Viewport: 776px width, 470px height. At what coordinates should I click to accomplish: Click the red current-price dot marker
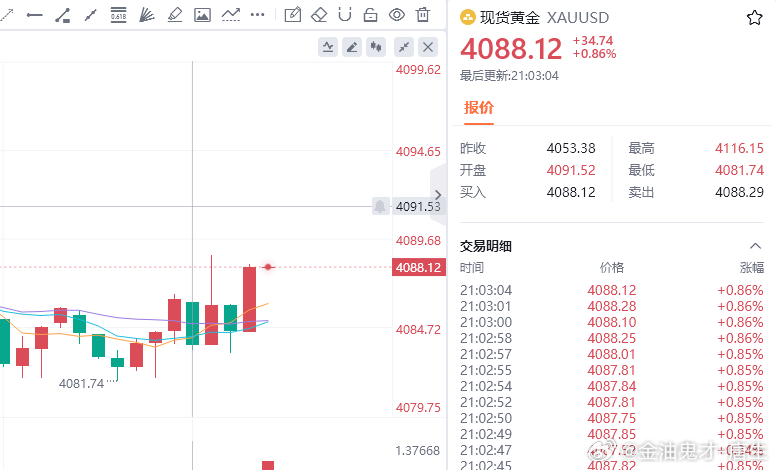coord(268,267)
